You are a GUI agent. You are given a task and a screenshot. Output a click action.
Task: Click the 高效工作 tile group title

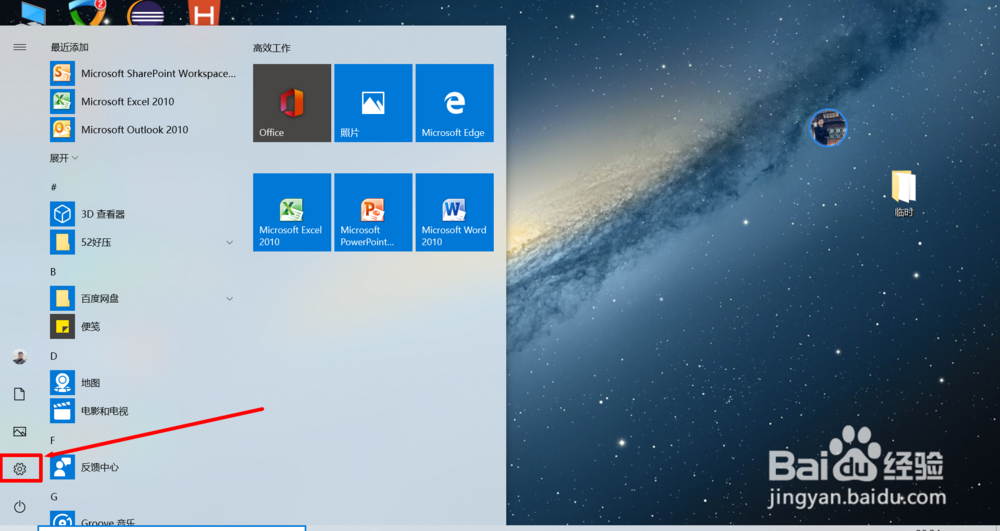(271, 48)
